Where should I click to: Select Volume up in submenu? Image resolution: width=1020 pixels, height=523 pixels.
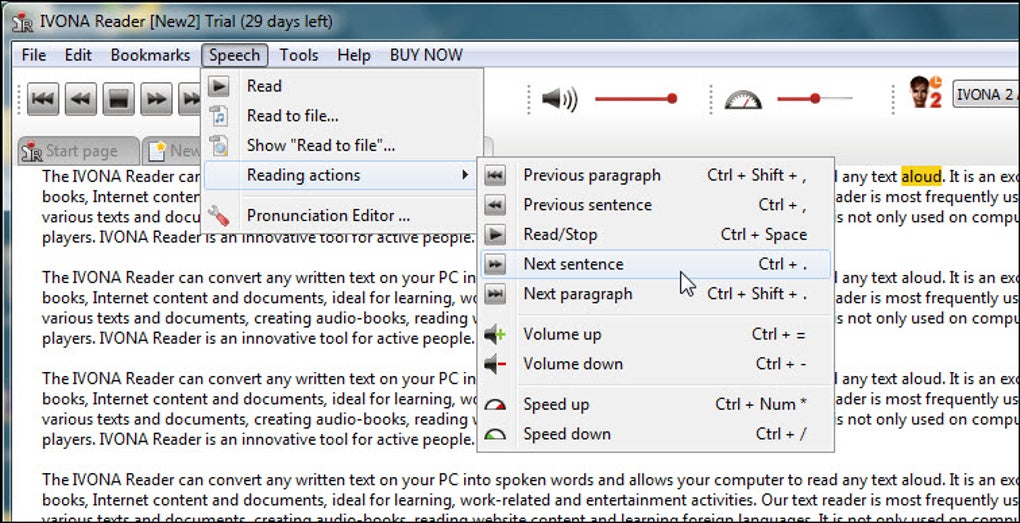(655, 334)
